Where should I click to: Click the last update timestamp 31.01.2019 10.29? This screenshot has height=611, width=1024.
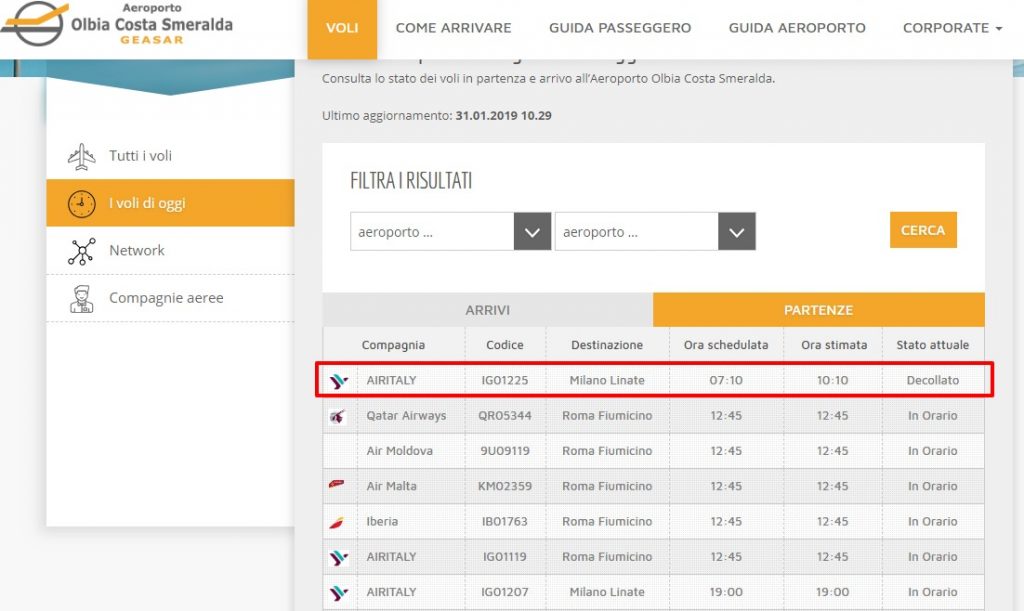pyautogui.click(x=504, y=116)
